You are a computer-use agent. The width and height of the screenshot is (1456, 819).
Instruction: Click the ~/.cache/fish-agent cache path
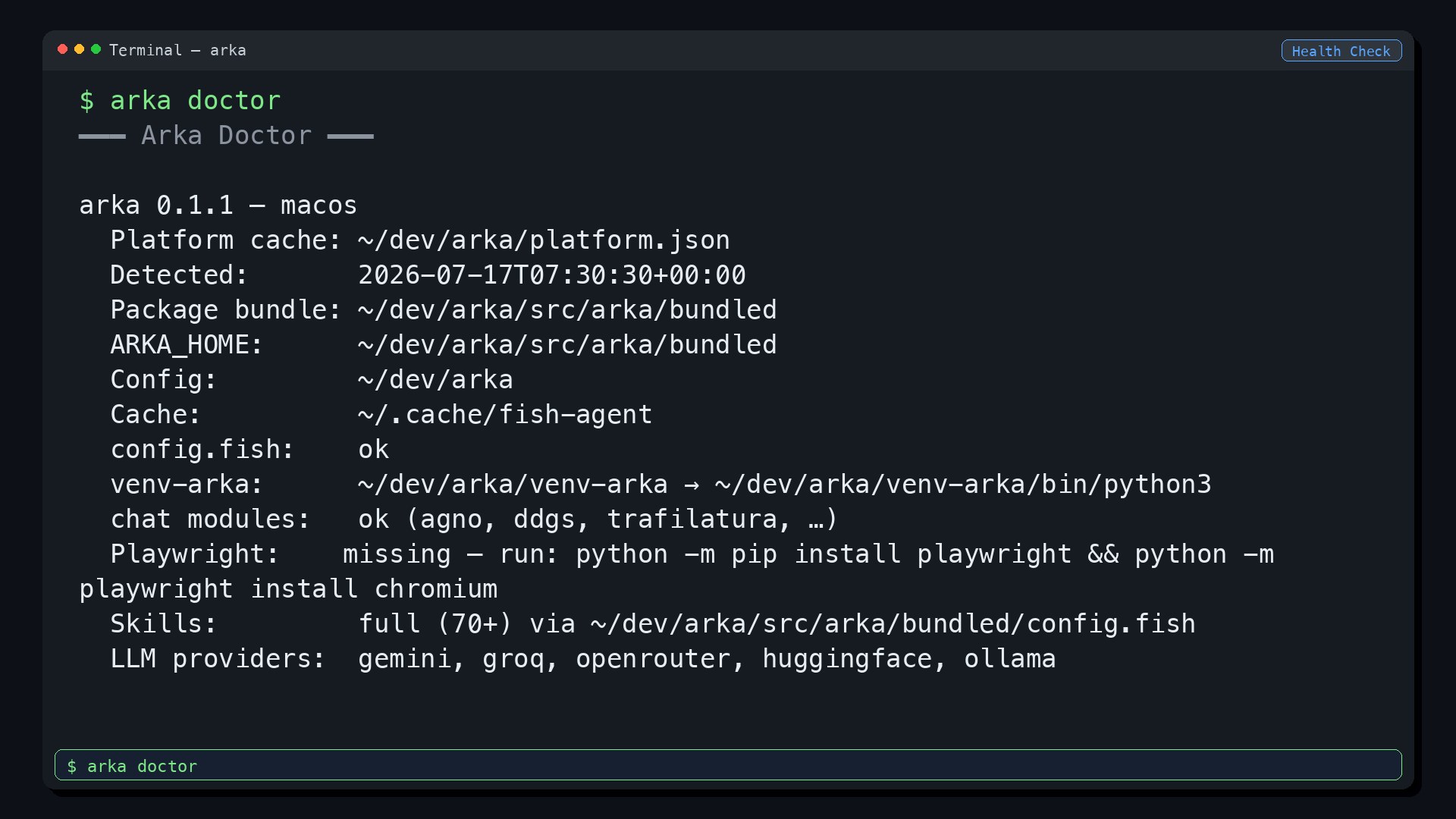pyautogui.click(x=505, y=414)
